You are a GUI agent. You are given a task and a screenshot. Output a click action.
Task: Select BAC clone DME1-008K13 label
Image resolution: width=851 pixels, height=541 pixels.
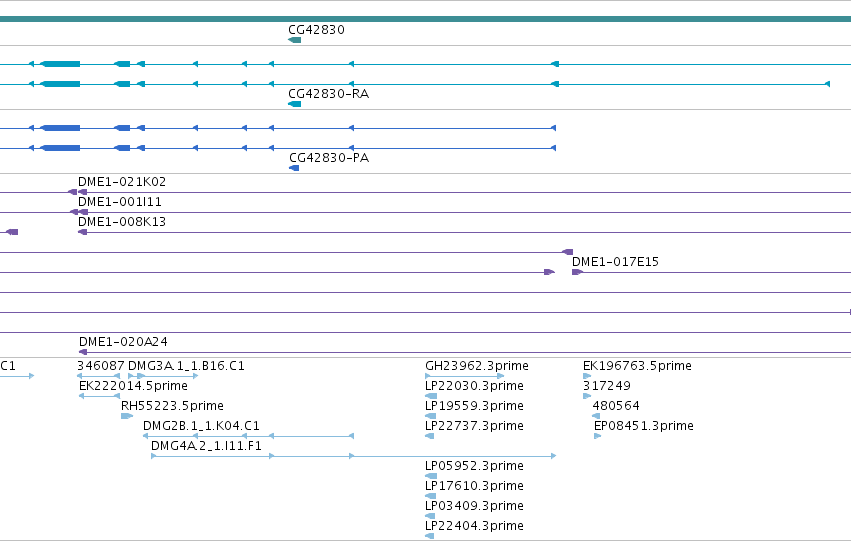[122, 222]
